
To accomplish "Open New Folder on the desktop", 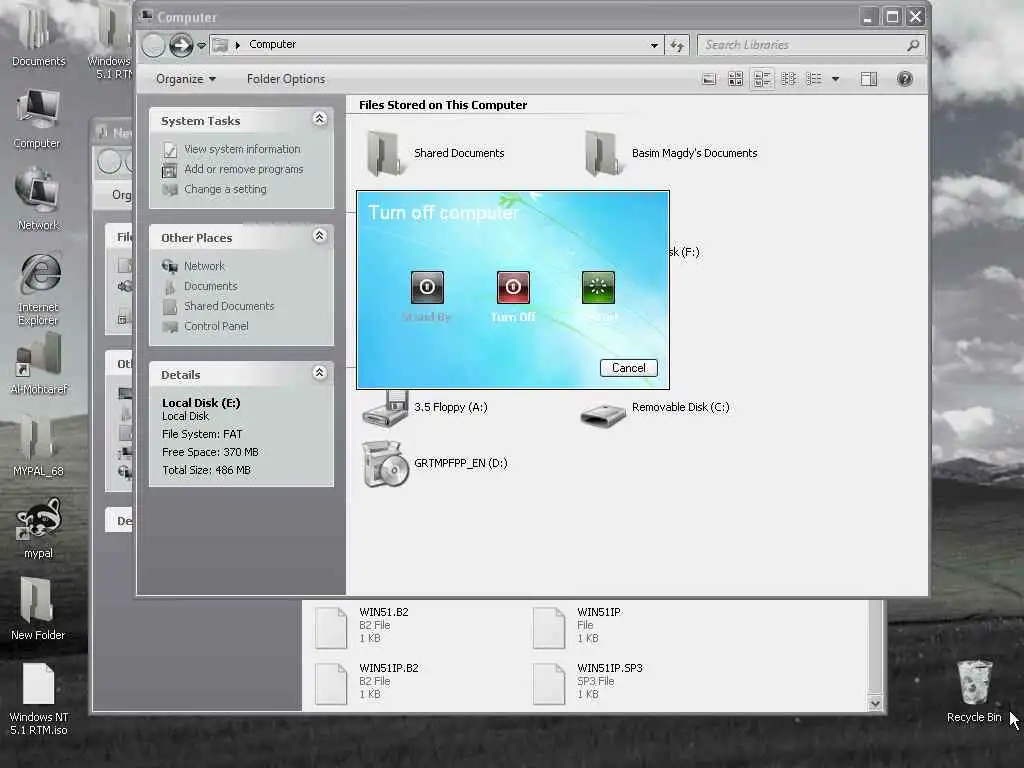I will click(x=37, y=609).
